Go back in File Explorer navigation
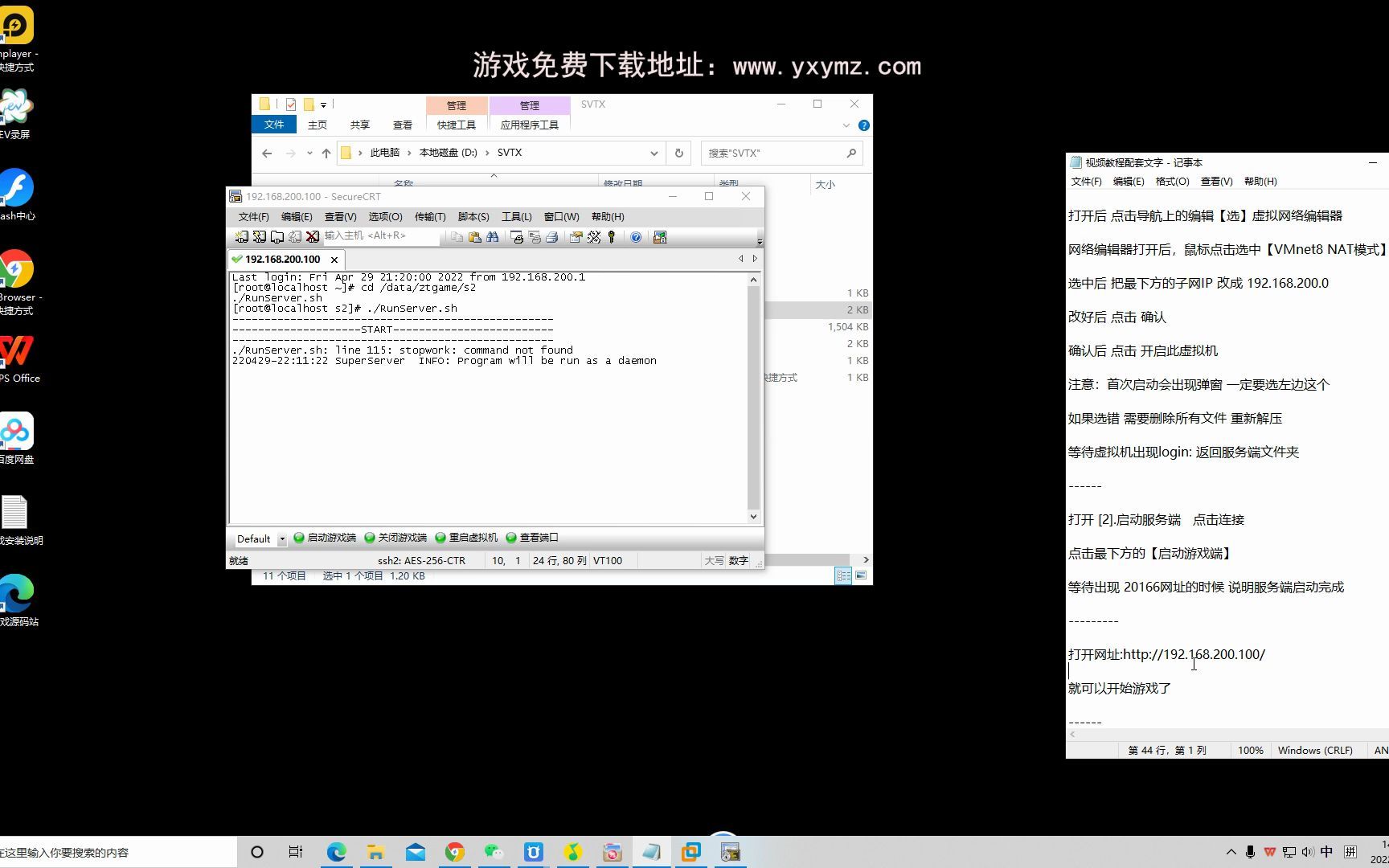The width and height of the screenshot is (1389, 868). (267, 153)
